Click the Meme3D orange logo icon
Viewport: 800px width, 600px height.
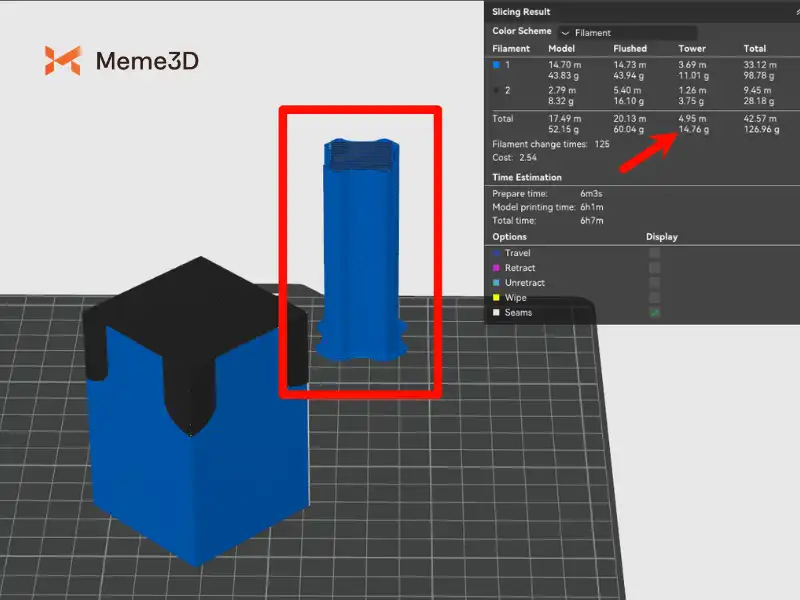62,61
